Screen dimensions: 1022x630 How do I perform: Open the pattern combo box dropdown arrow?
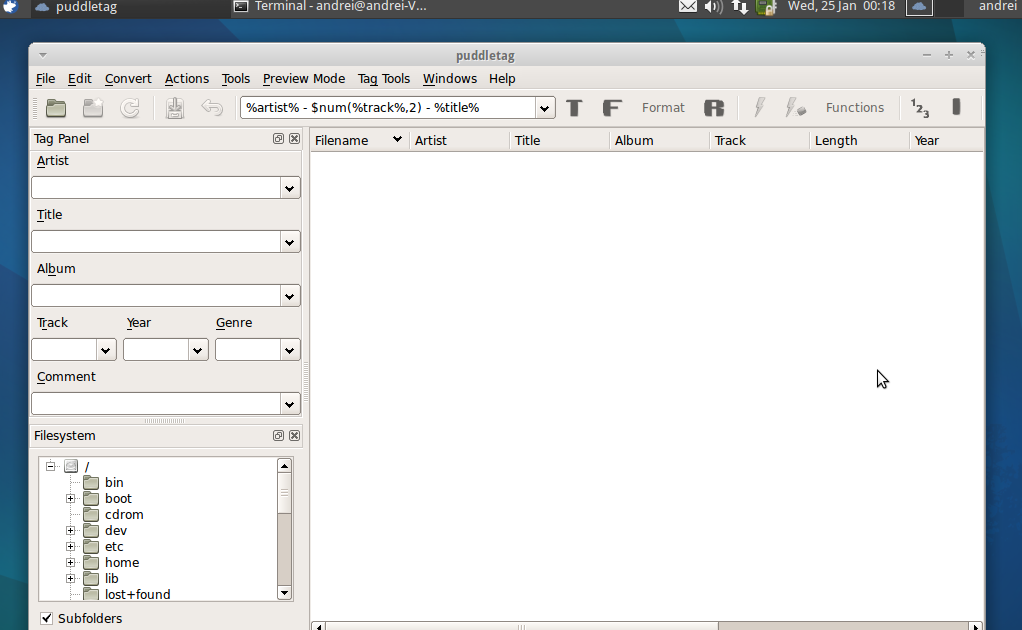545,108
